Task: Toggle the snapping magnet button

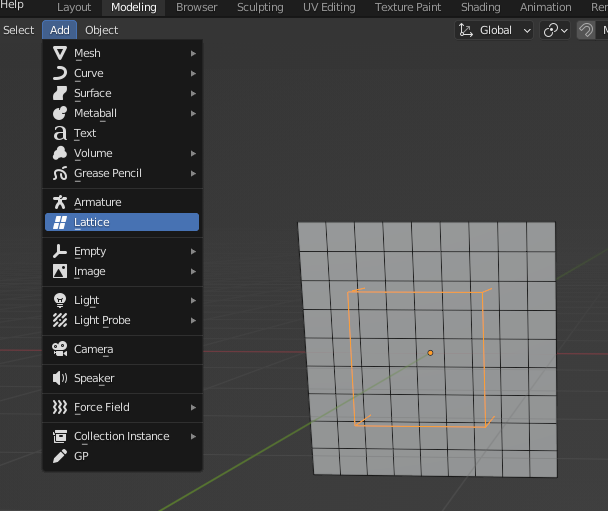Action: pyautogui.click(x=586, y=30)
